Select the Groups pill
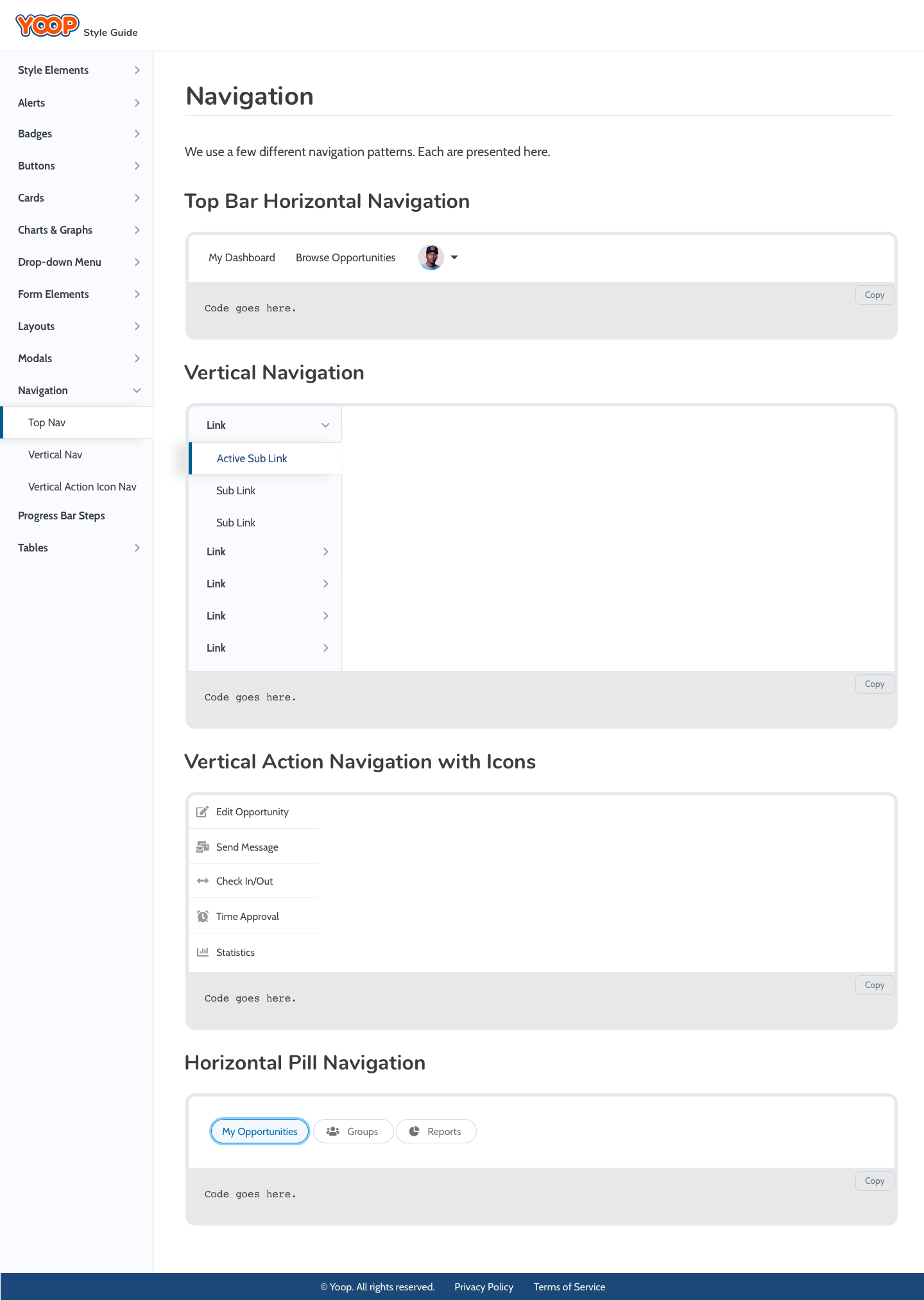Viewport: 924px width, 1300px height. (353, 1131)
